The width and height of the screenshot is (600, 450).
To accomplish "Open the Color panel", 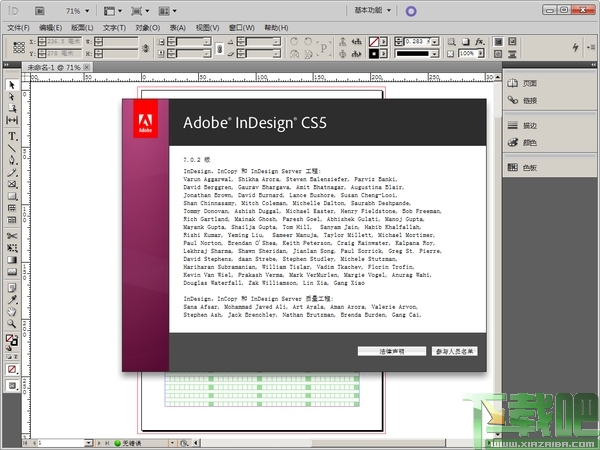I will 522,142.
